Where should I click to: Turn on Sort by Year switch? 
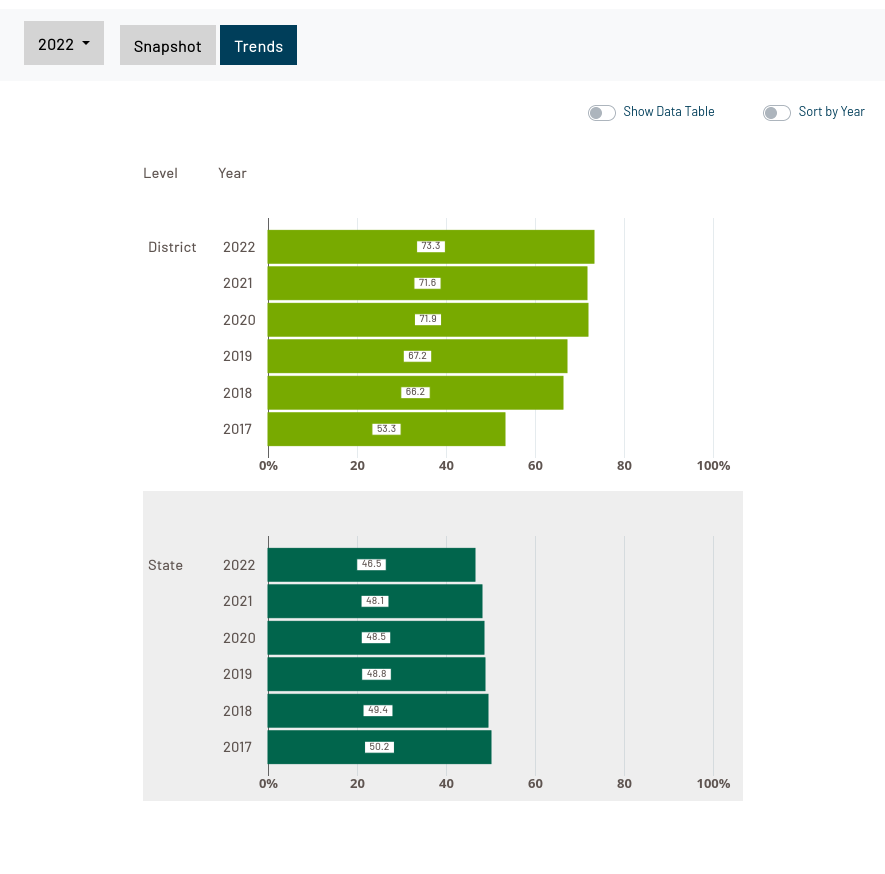(x=776, y=113)
